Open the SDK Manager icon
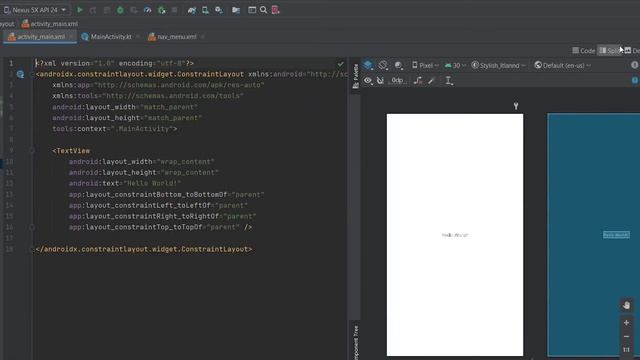Image resolution: width=640 pixels, height=360 pixels. [219, 10]
